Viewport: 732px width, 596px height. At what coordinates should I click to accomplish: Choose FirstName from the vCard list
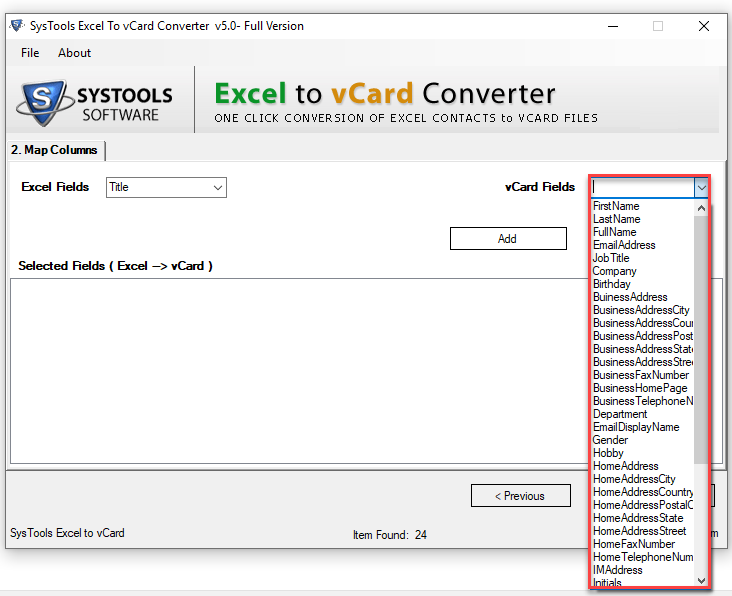[x=616, y=206]
